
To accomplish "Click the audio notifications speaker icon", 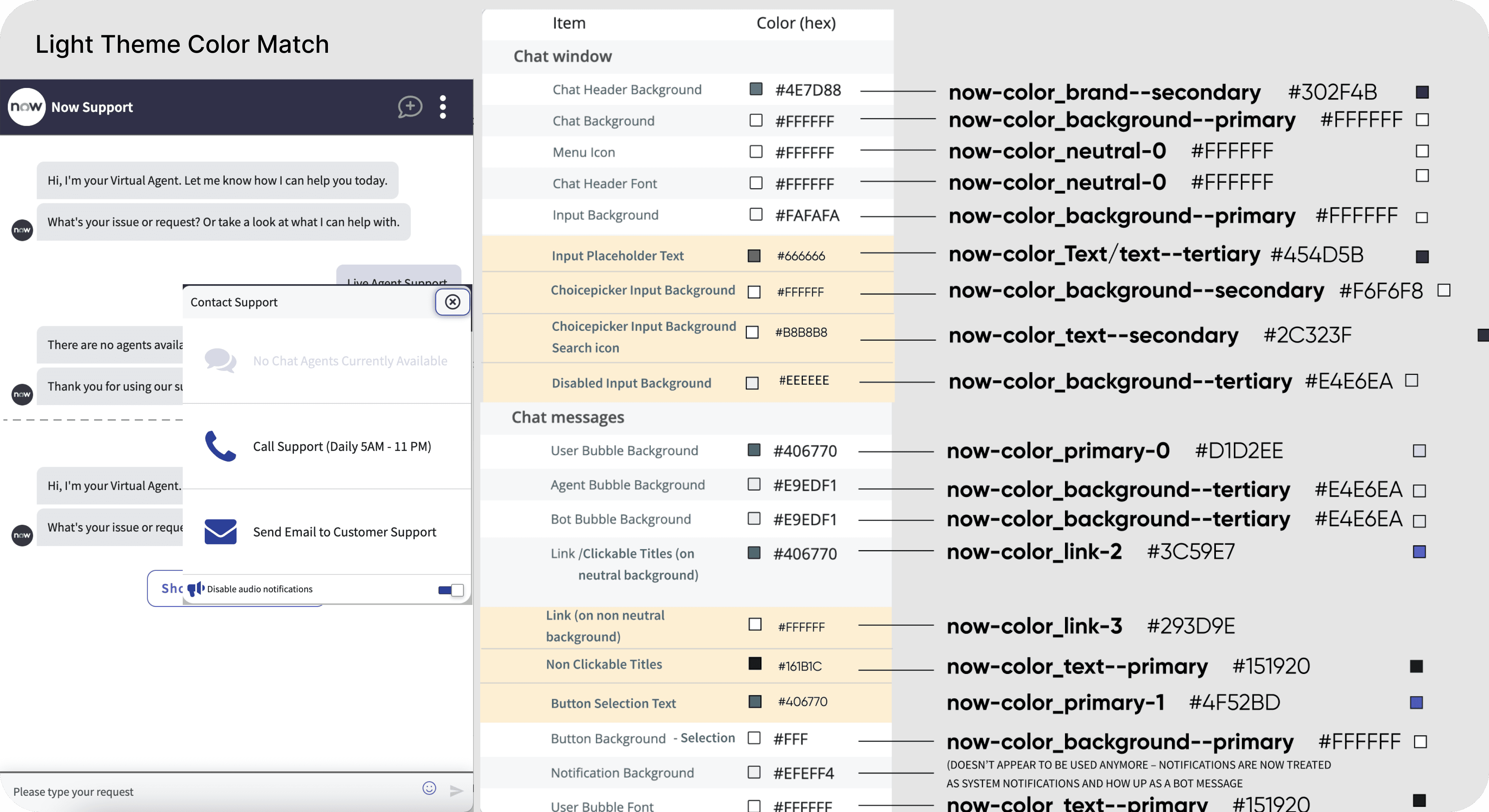I will coord(196,589).
